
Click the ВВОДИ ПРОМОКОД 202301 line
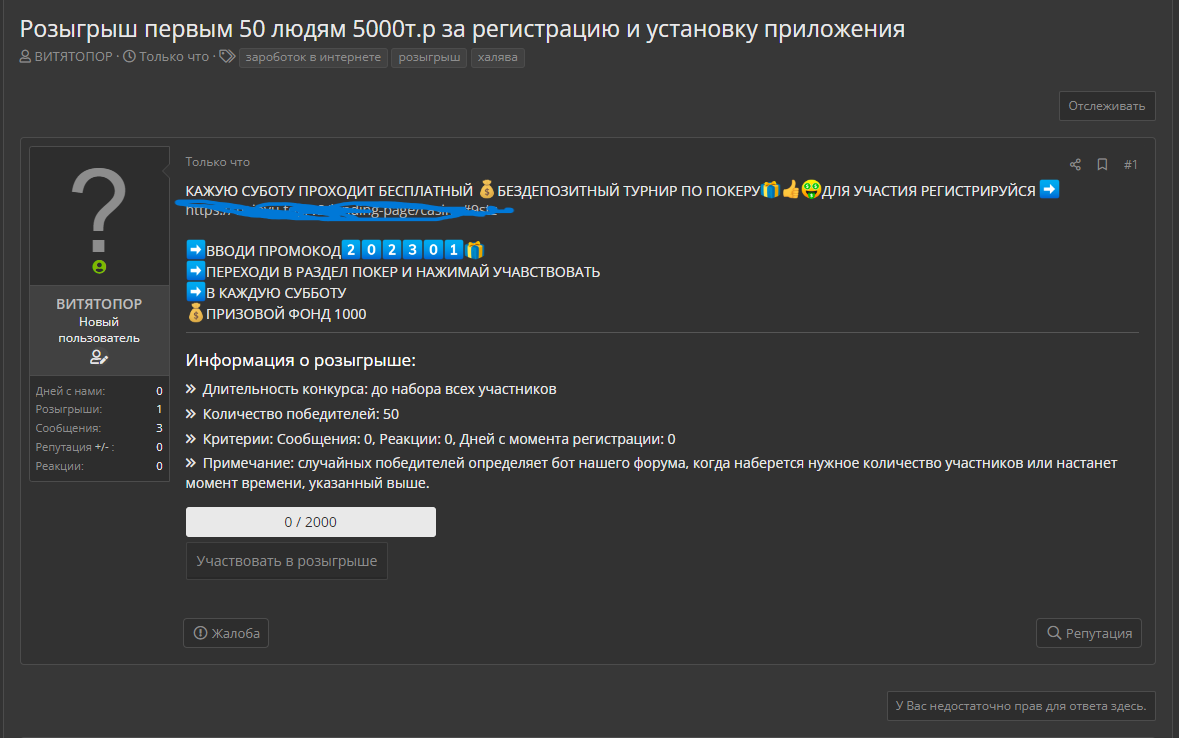coord(335,250)
